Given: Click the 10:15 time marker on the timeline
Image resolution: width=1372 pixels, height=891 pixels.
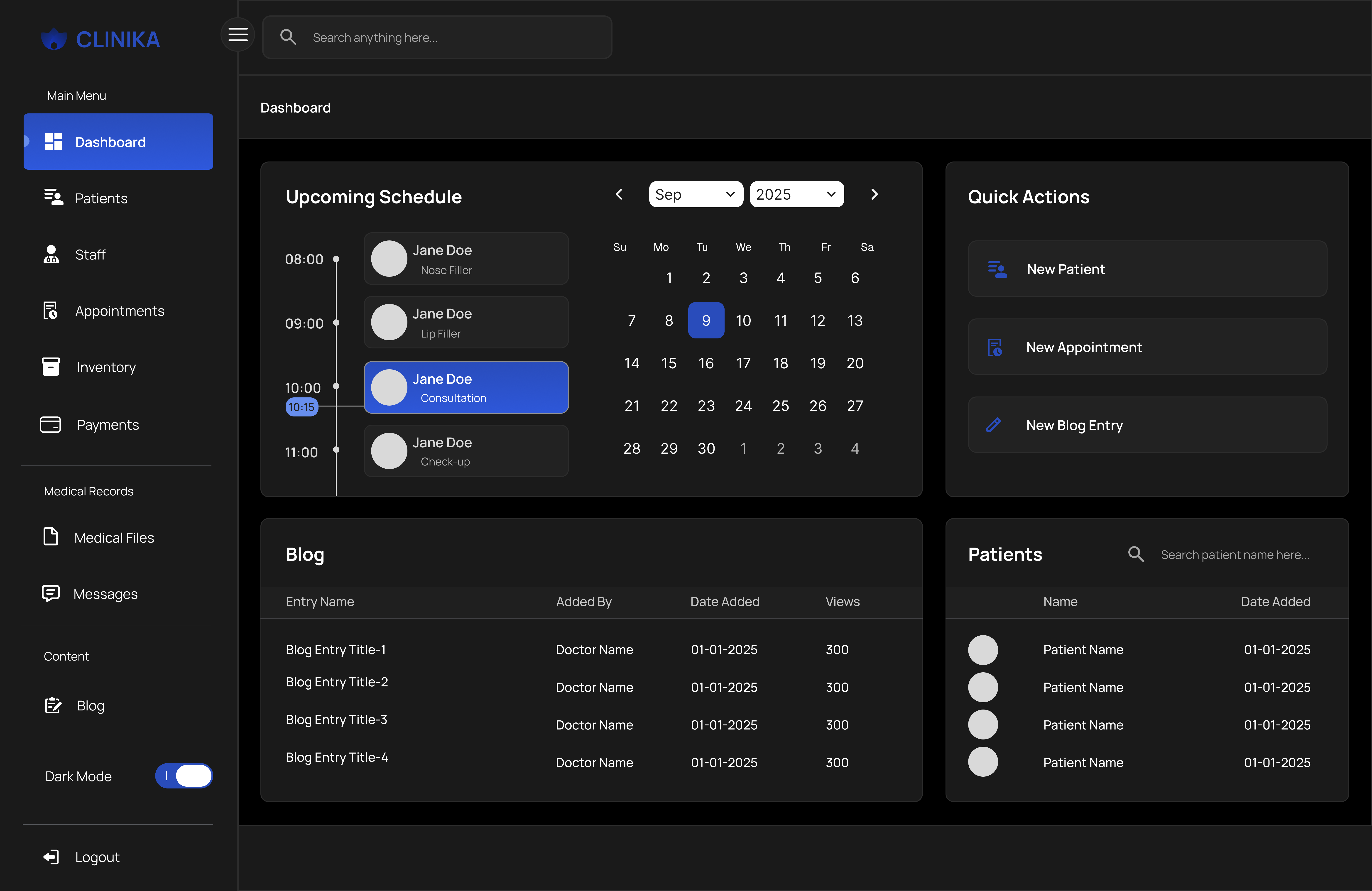Looking at the screenshot, I should (x=301, y=407).
